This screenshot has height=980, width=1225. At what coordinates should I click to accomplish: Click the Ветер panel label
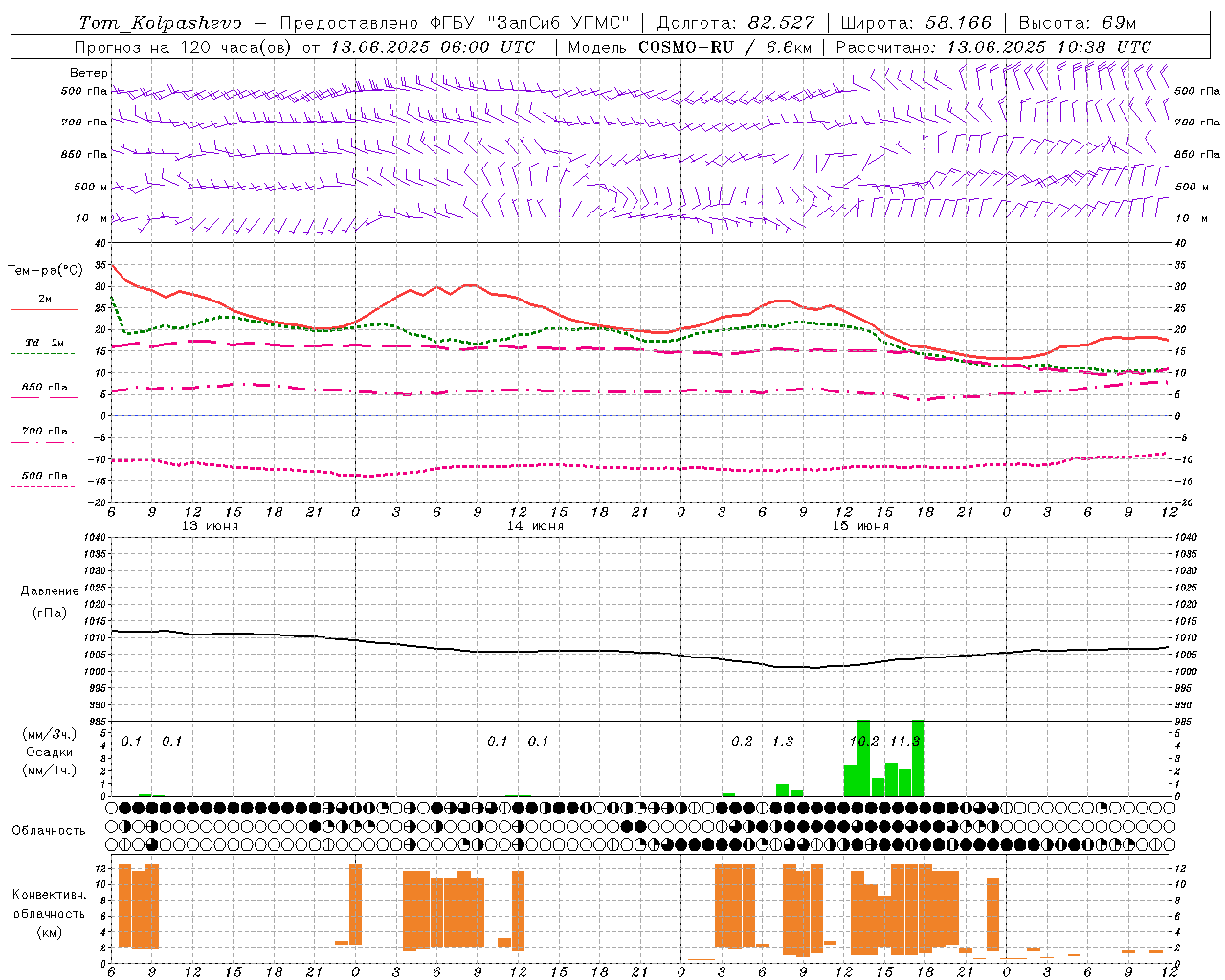[x=88, y=73]
